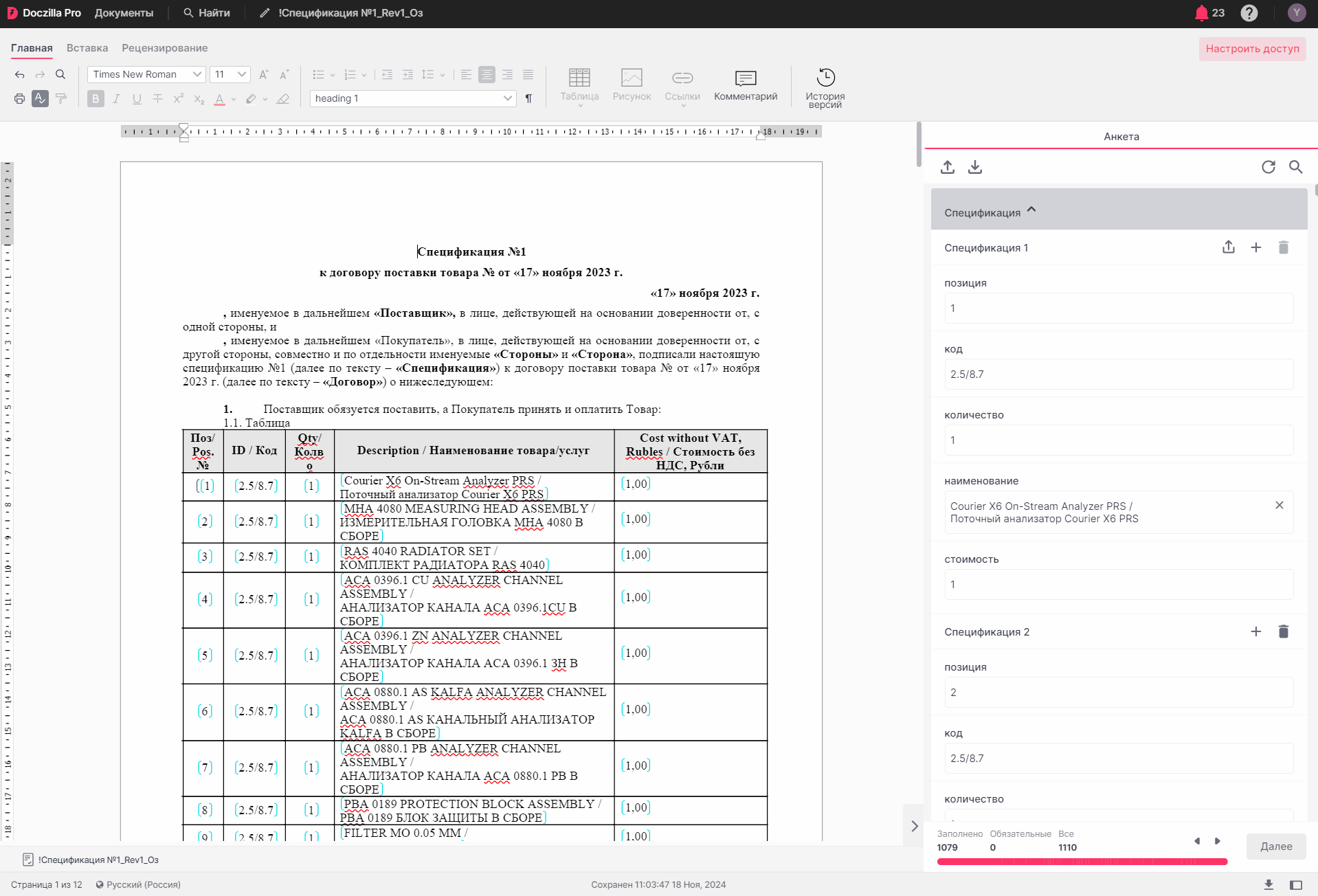Add new item after Спецификация 2

[x=1255, y=631]
